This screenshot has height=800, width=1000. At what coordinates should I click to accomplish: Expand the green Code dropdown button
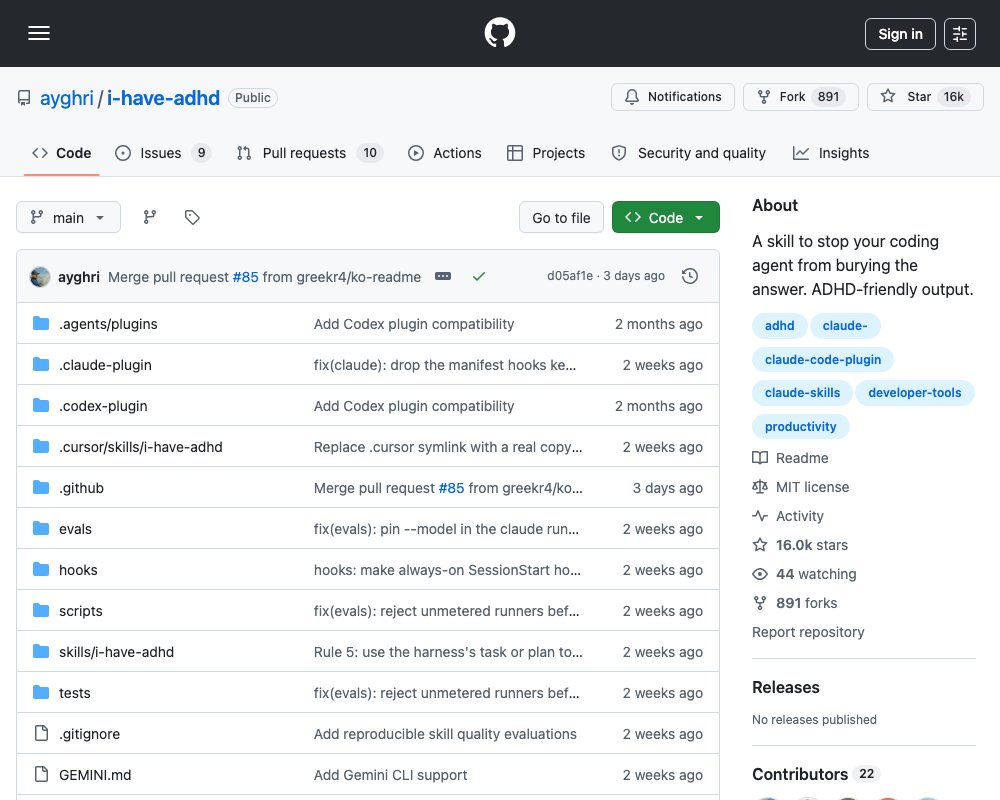pyautogui.click(x=665, y=218)
